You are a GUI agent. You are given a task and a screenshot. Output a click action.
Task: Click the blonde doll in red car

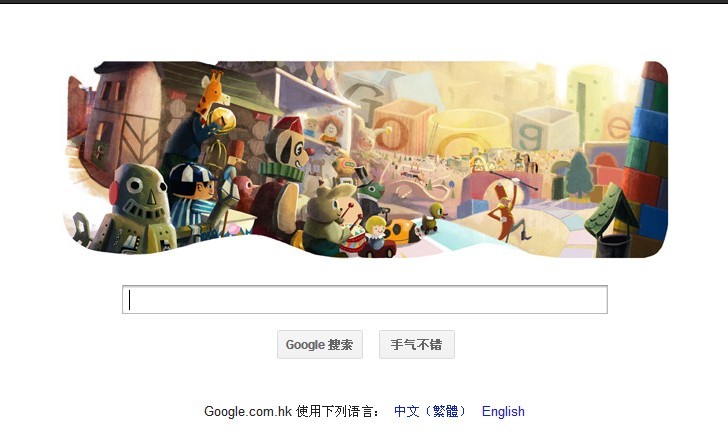(x=378, y=238)
